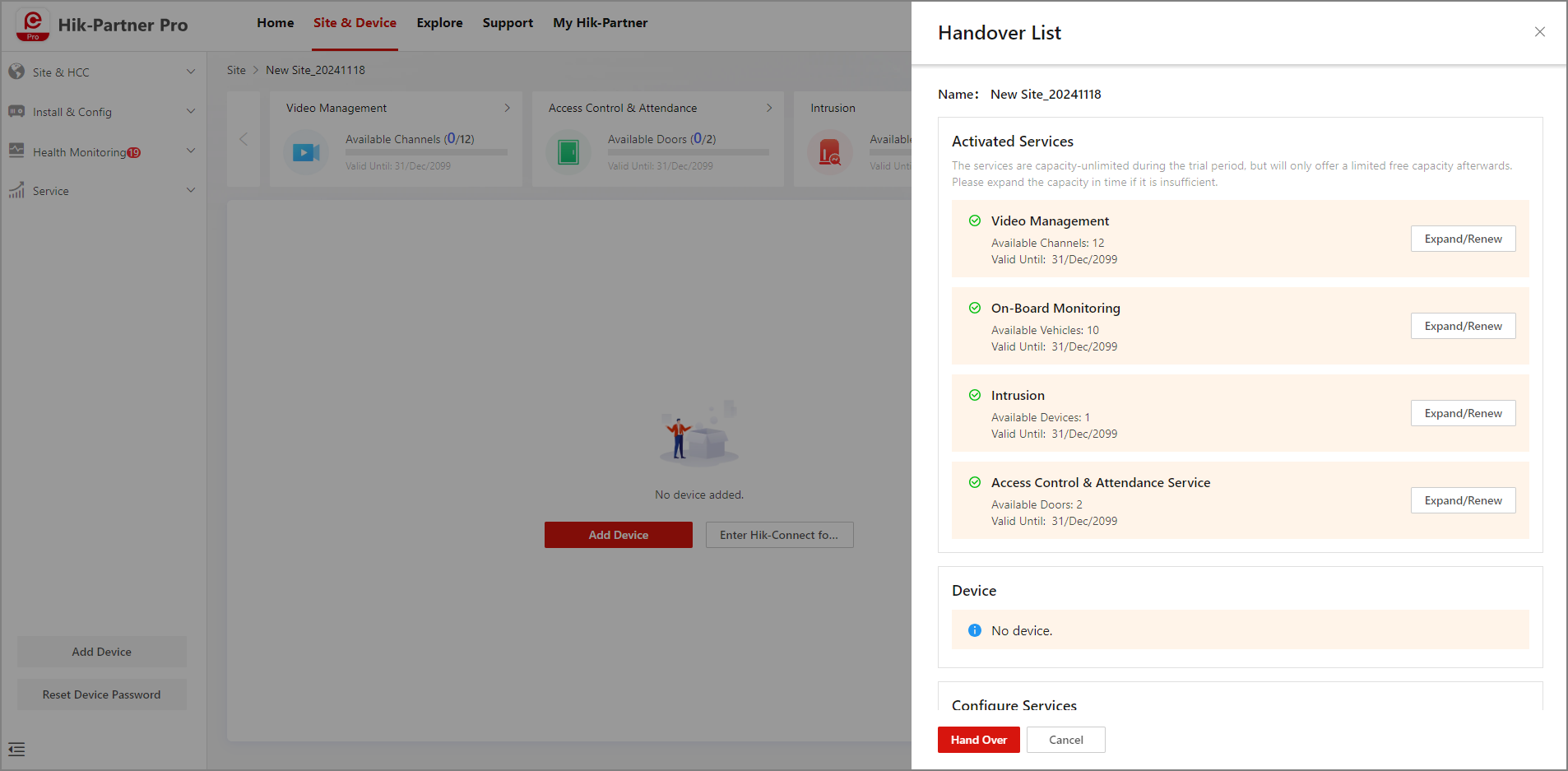Viewport: 1568px width, 771px height.
Task: Click the Site & HCC globe icon
Action: tap(16, 72)
